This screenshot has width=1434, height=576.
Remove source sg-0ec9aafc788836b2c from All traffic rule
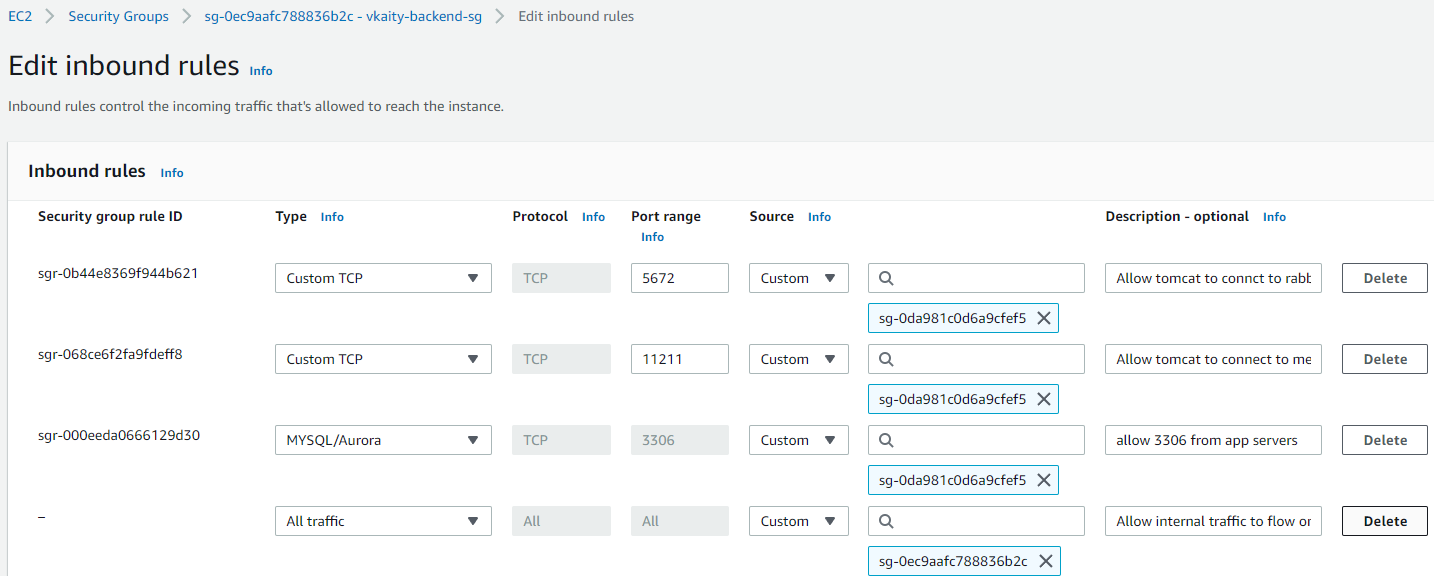pyautogui.click(x=1045, y=561)
